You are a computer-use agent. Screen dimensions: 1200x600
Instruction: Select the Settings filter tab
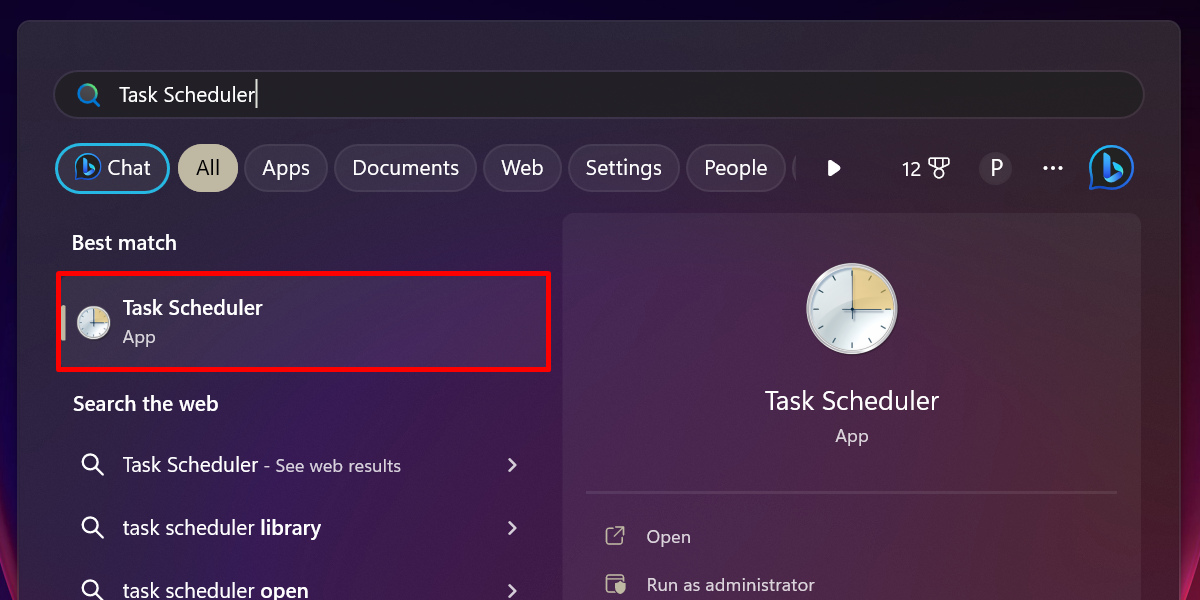point(623,168)
